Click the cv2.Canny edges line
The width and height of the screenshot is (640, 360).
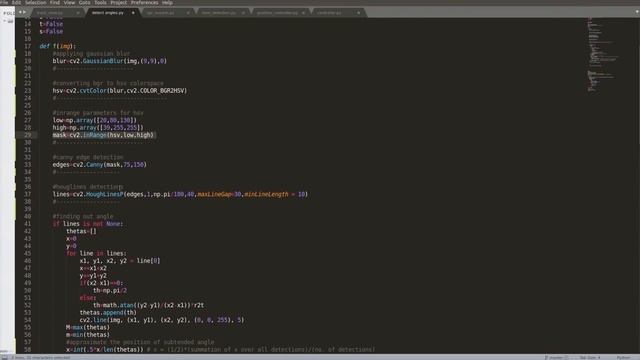100,164
